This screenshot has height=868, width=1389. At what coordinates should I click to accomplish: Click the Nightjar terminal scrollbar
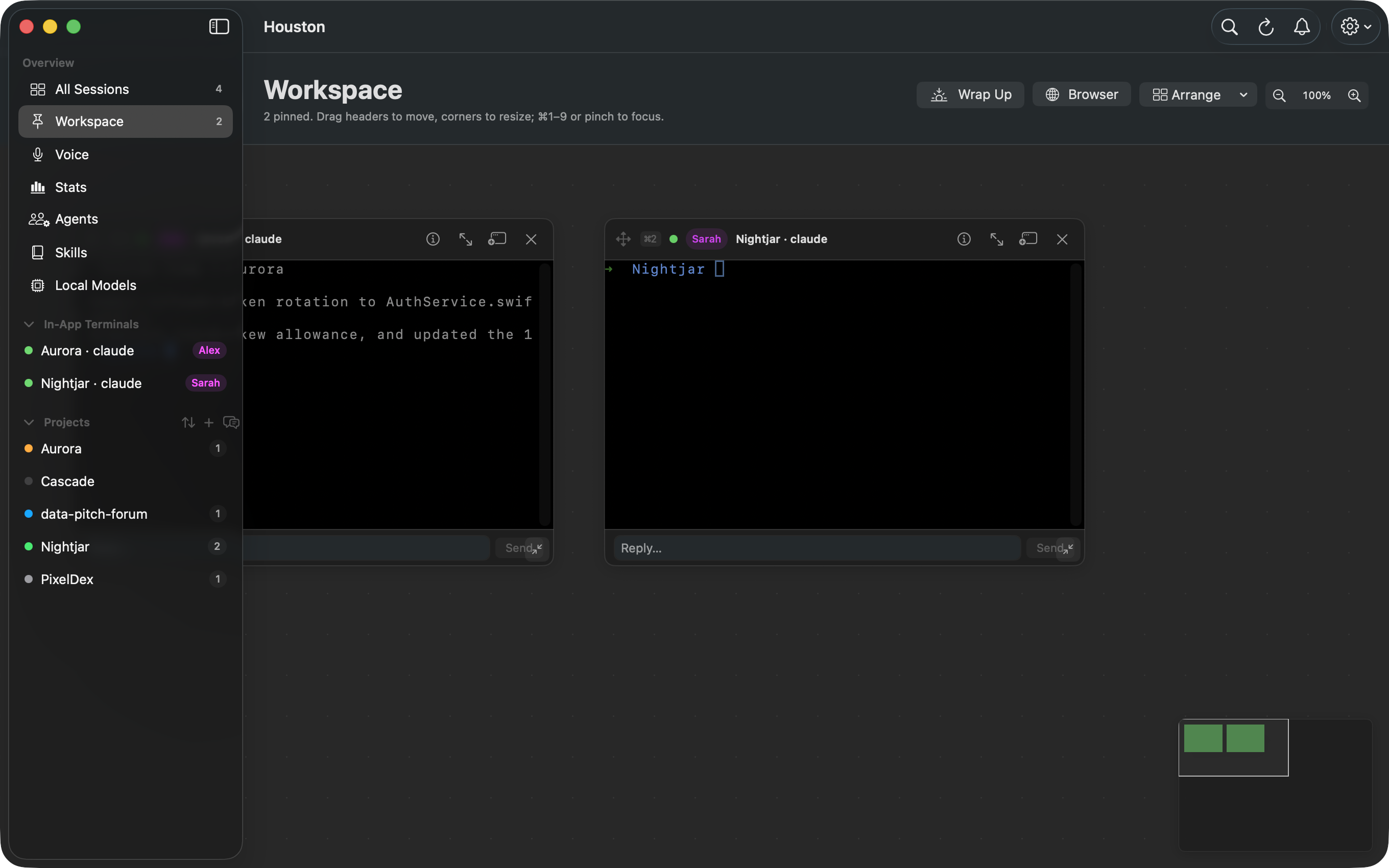coord(1075,394)
